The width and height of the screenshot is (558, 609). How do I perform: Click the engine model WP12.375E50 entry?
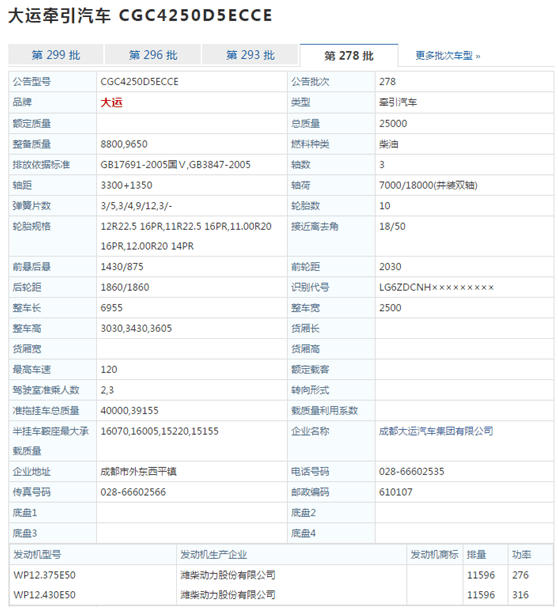[x=44, y=575]
